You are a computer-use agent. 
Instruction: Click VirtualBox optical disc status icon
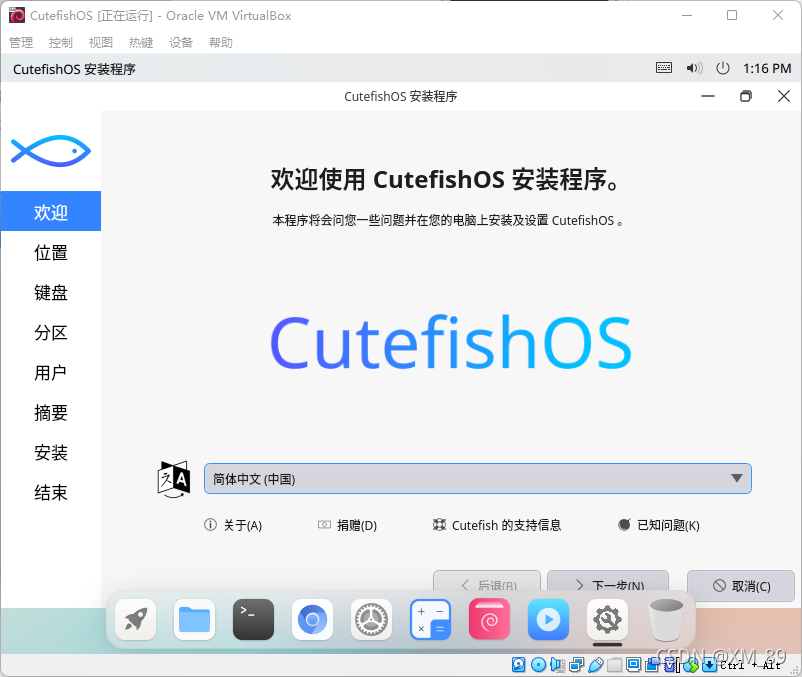538,664
